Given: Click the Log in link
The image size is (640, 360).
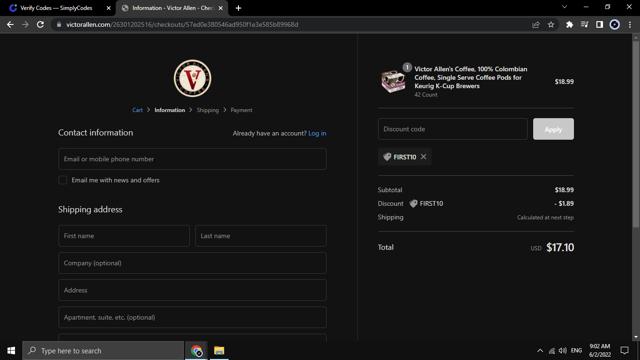Looking at the screenshot, I should [317, 133].
